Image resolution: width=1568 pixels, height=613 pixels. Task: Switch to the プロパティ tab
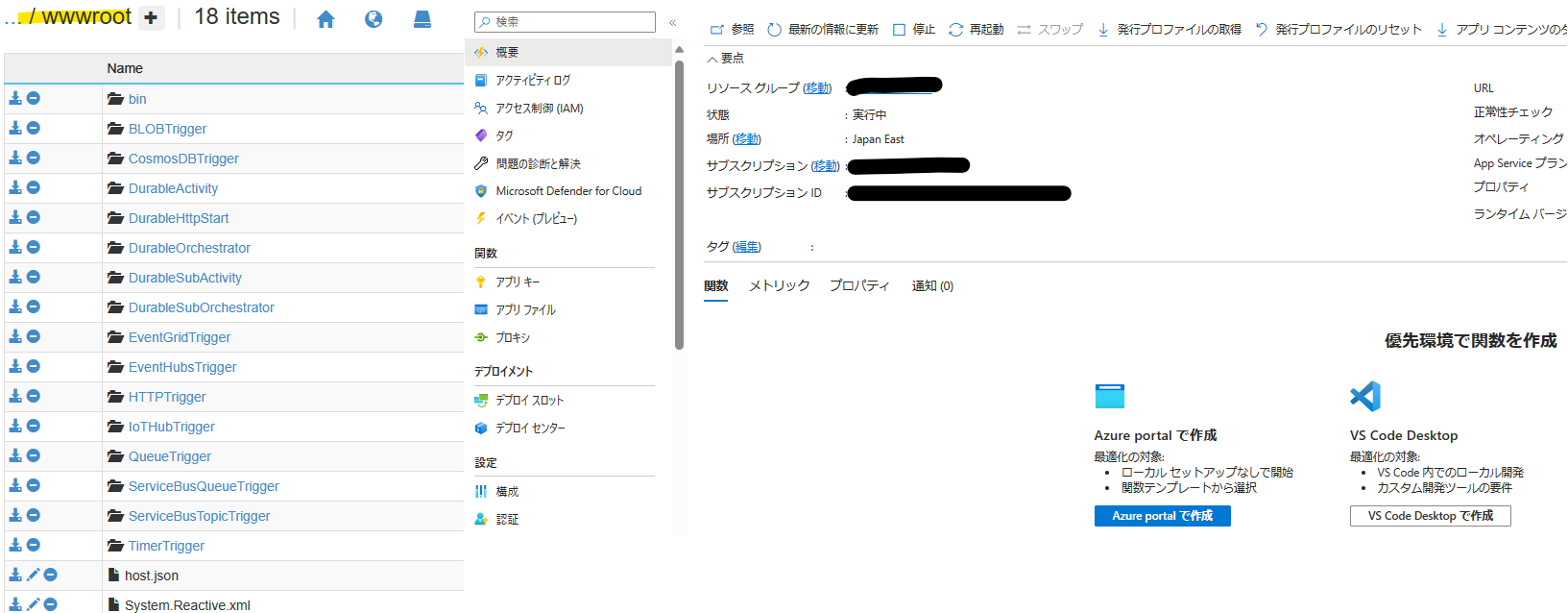pos(859,286)
